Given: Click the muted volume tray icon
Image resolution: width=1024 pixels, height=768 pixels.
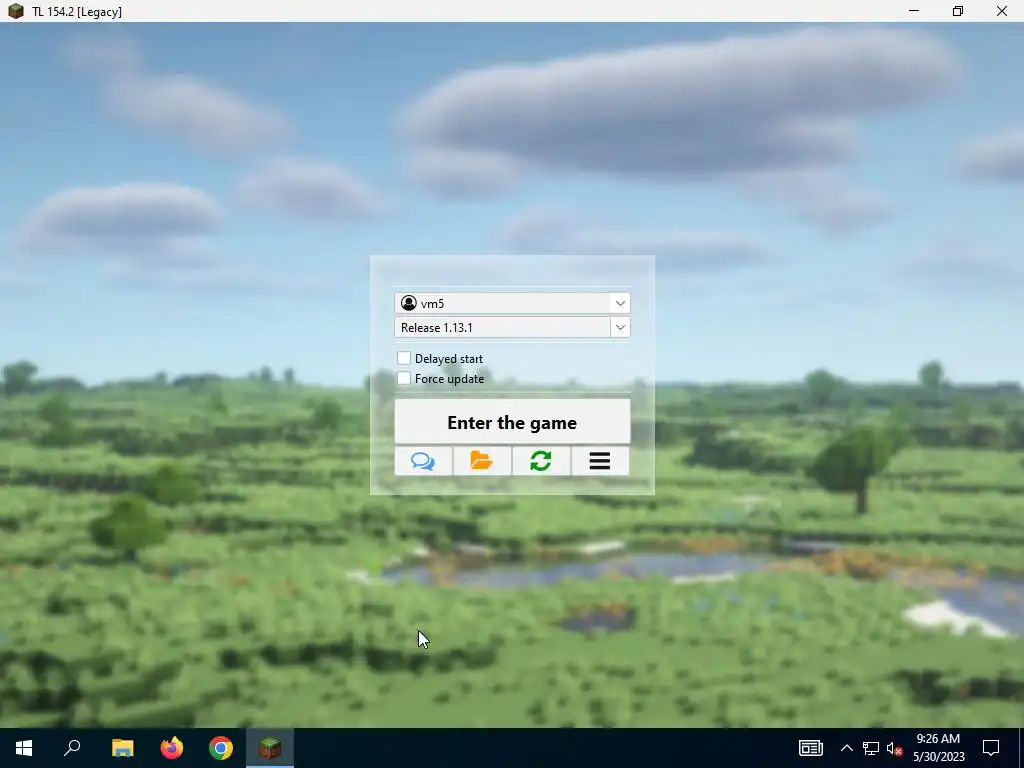Looking at the screenshot, I should (x=895, y=748).
